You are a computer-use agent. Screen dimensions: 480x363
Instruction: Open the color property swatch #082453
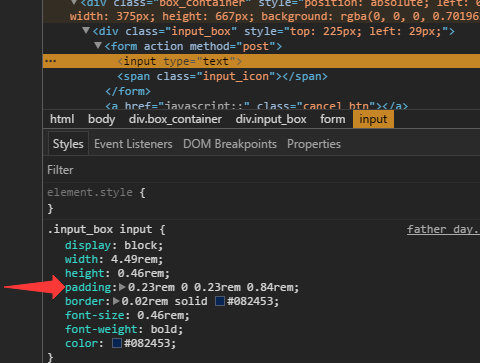(117, 343)
